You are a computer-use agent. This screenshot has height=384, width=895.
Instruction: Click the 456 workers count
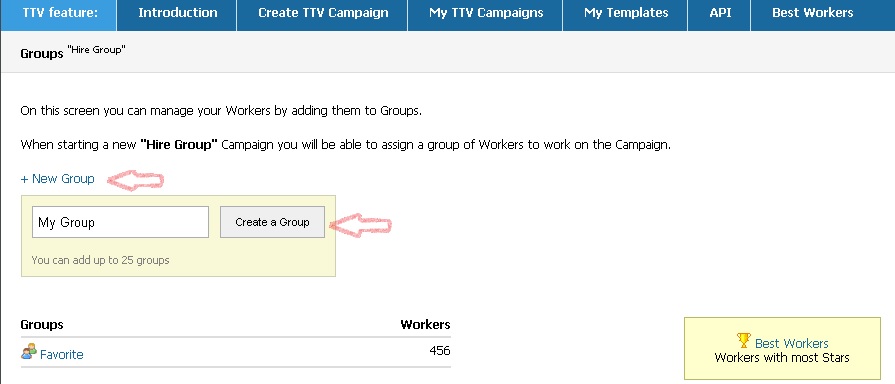click(440, 350)
